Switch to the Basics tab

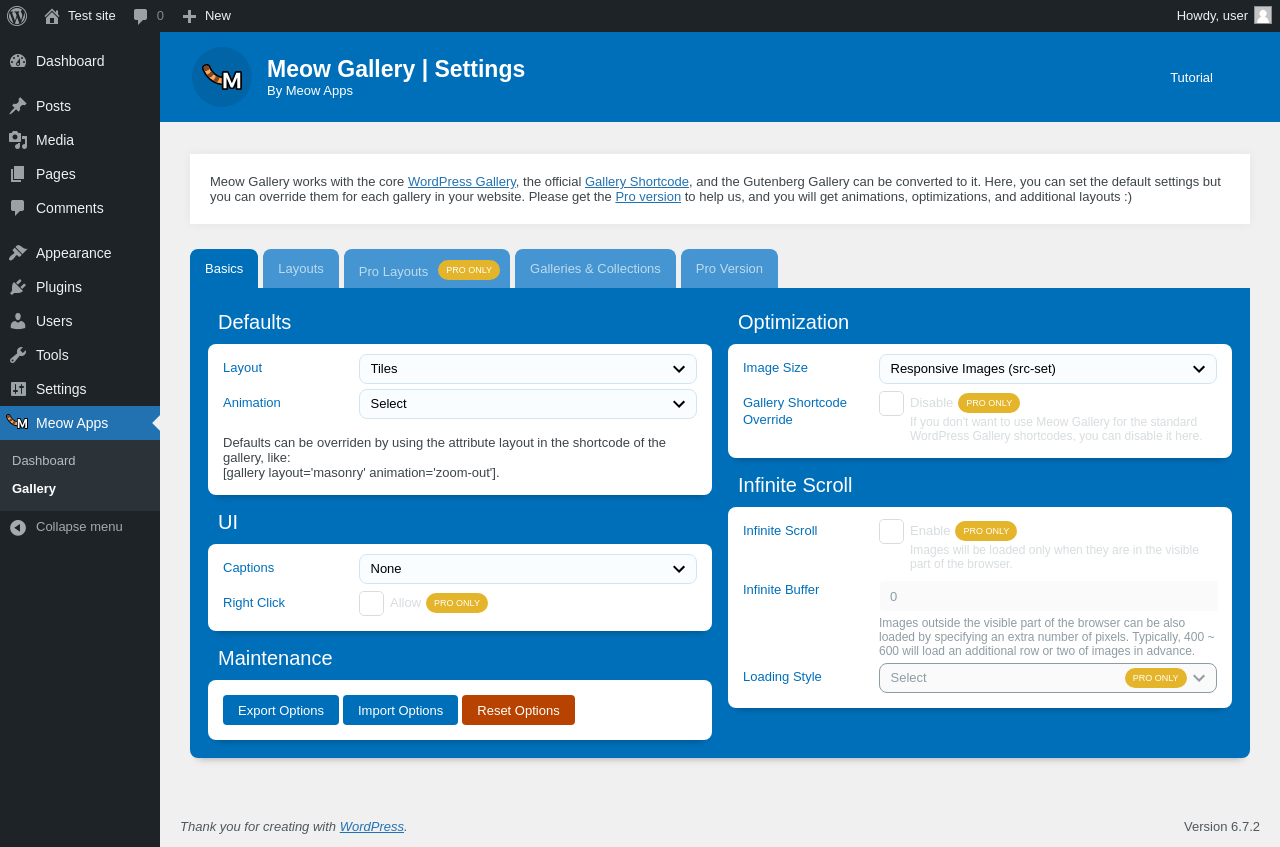[224, 269]
